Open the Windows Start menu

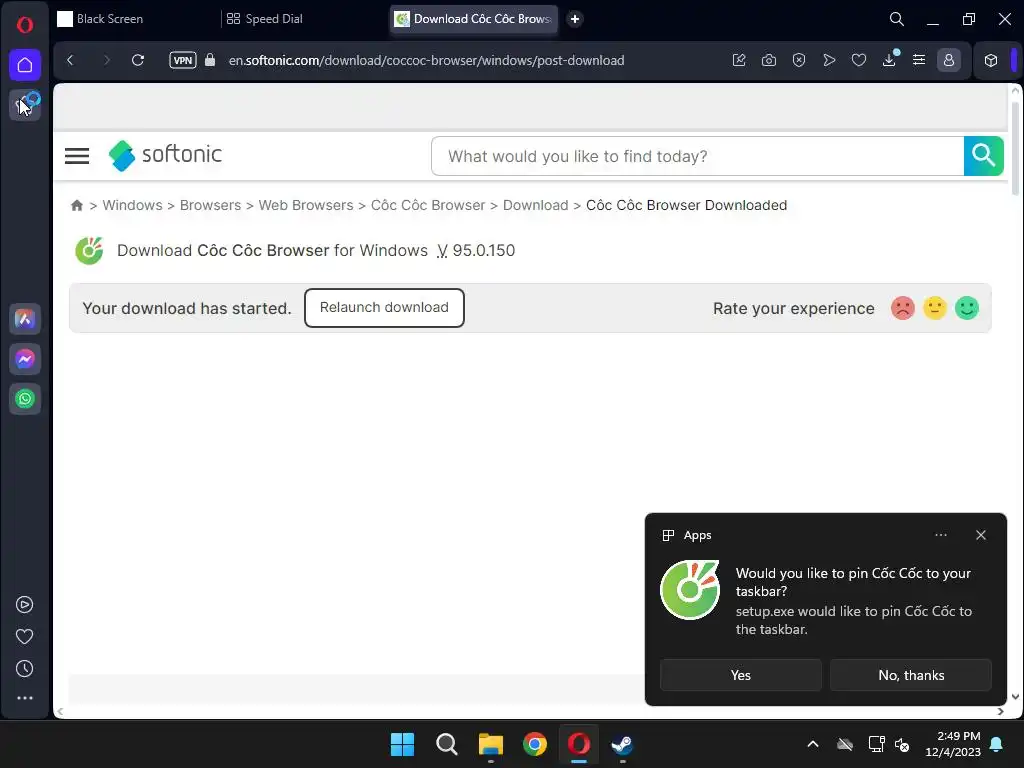(402, 744)
